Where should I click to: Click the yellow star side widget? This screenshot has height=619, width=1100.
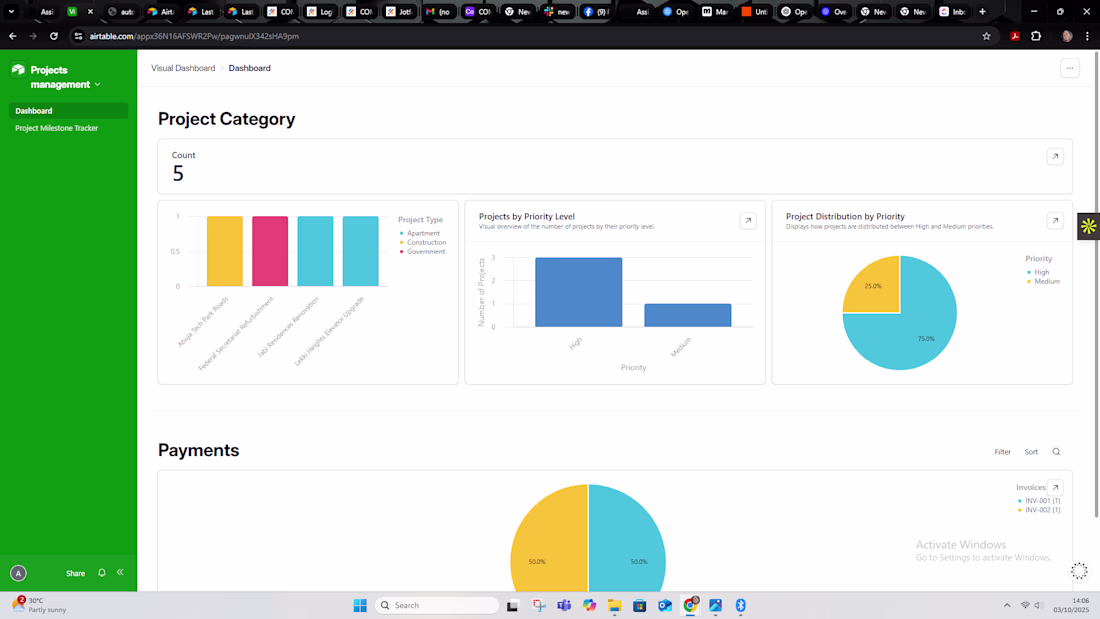point(1088,226)
